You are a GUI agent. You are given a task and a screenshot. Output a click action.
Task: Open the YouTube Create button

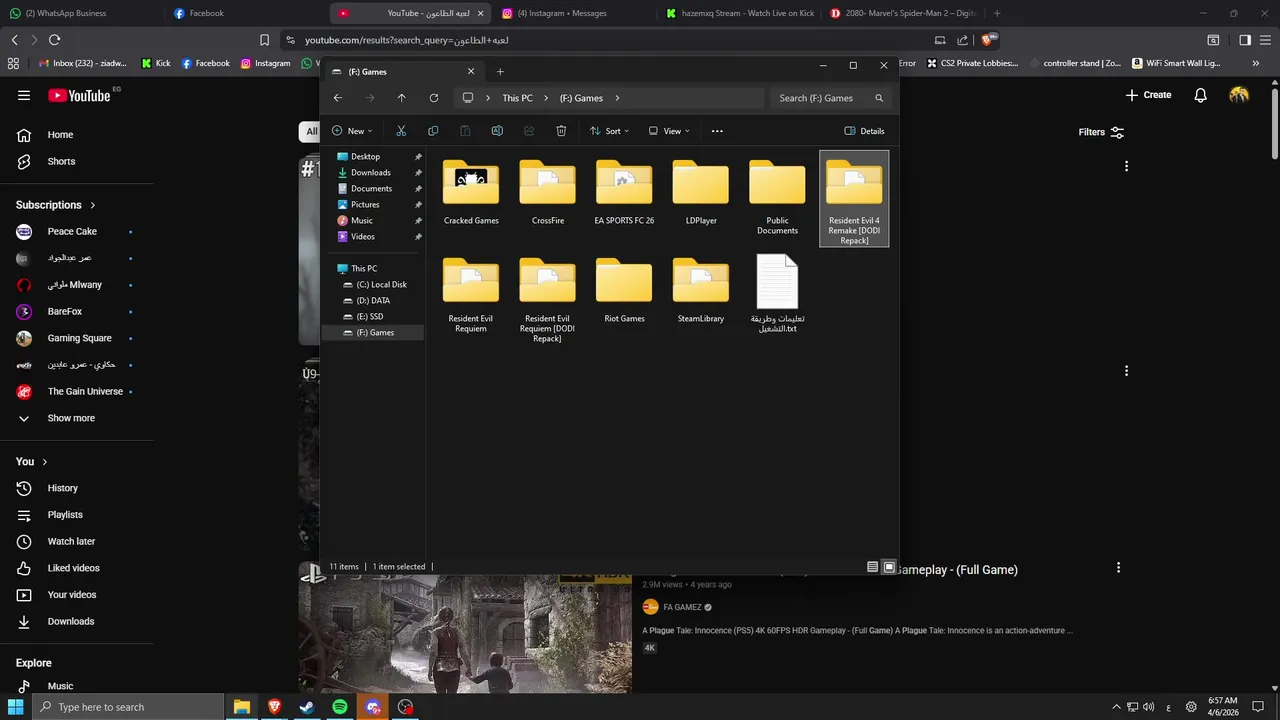(x=1148, y=95)
